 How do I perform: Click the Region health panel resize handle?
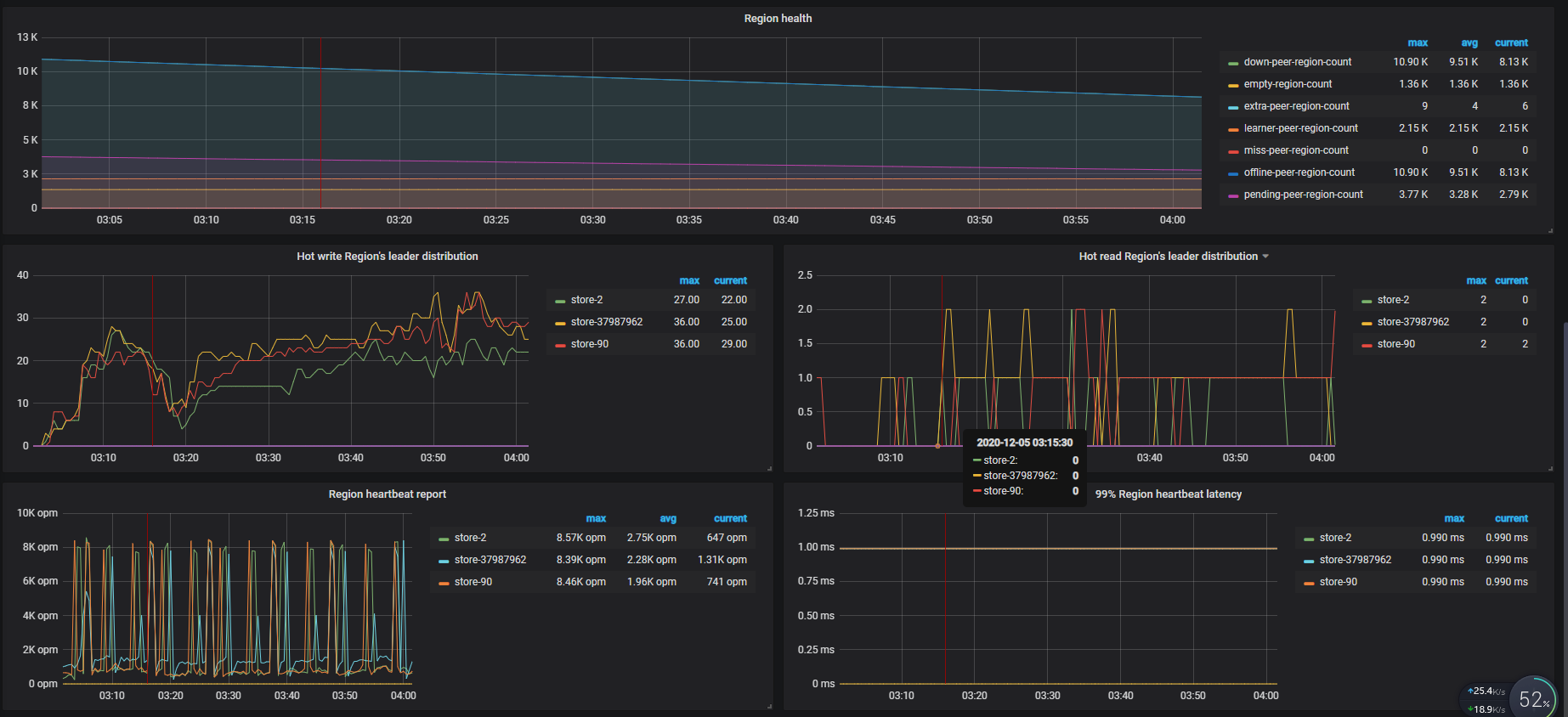[1550, 230]
